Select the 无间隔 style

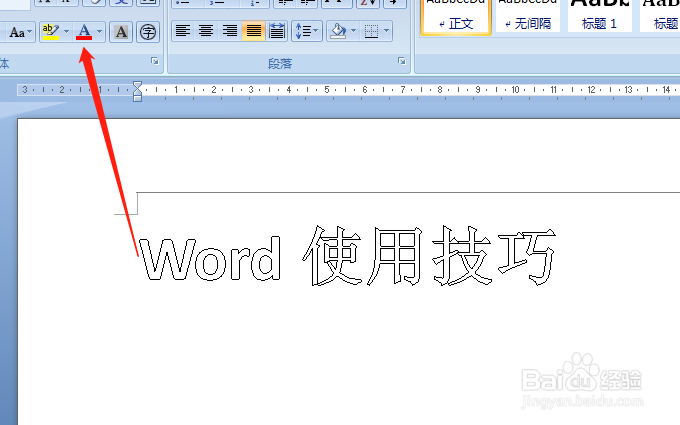pyautogui.click(x=527, y=16)
